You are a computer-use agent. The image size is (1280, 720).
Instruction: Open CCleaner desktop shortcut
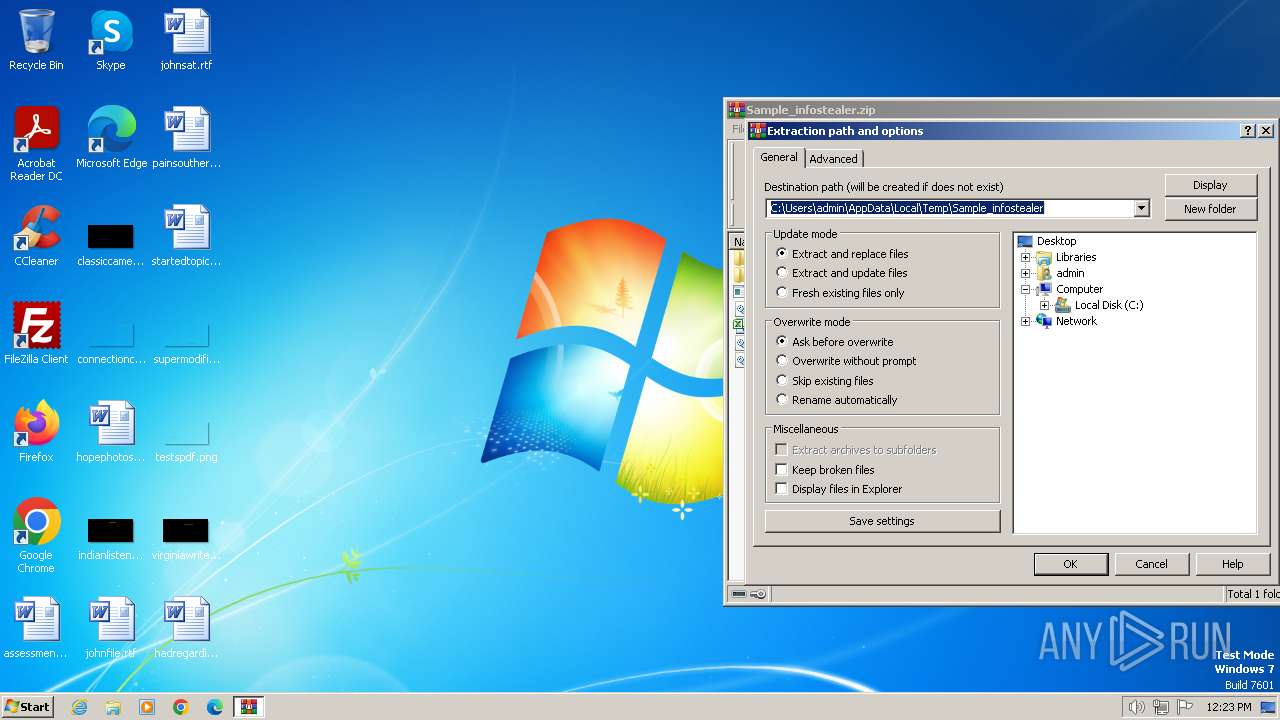point(36,236)
